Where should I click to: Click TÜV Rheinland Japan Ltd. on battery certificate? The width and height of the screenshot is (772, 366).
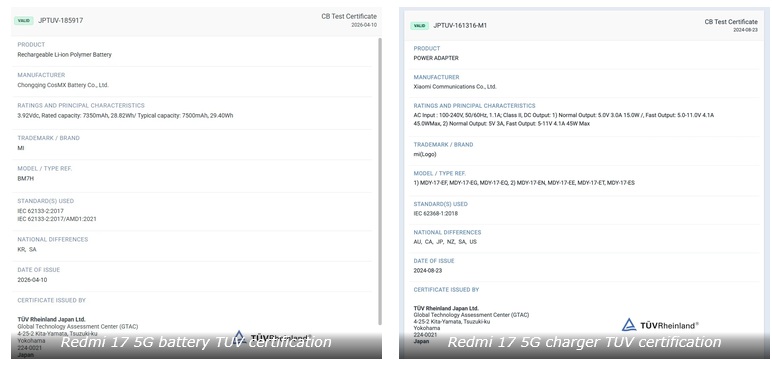pos(51,319)
